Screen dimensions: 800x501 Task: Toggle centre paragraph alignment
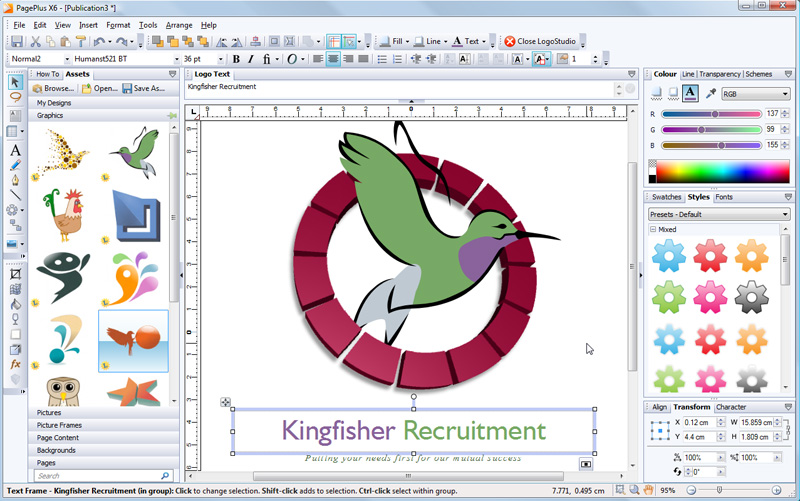(x=333, y=59)
